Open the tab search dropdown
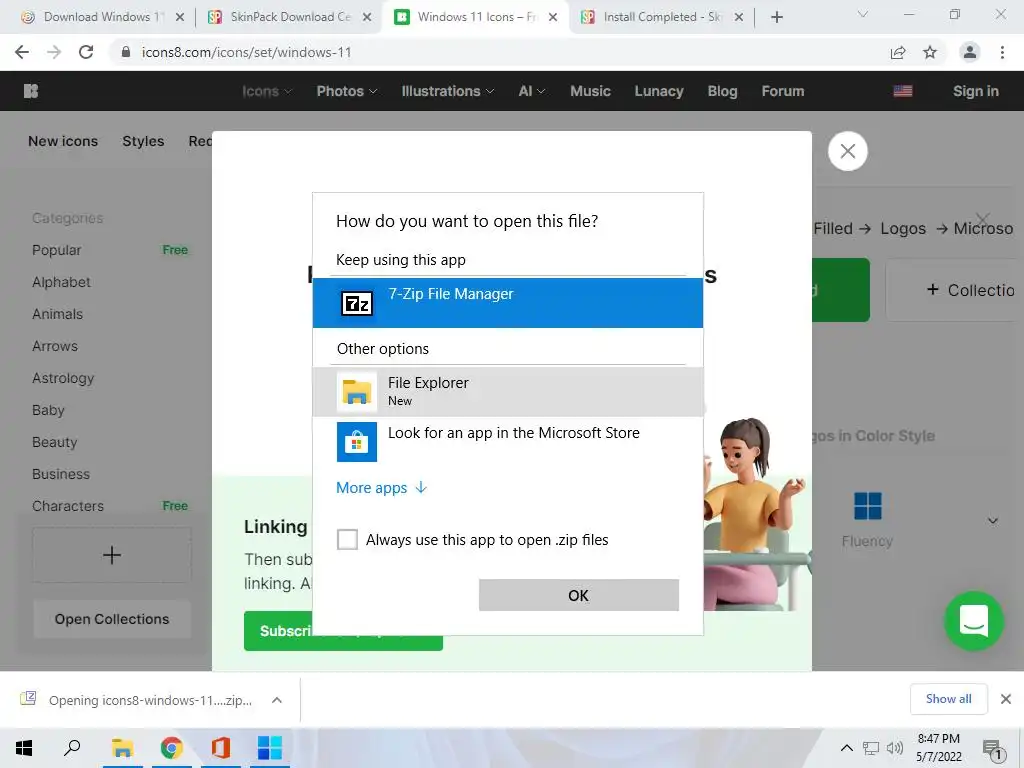The height and width of the screenshot is (768, 1024). click(x=862, y=14)
